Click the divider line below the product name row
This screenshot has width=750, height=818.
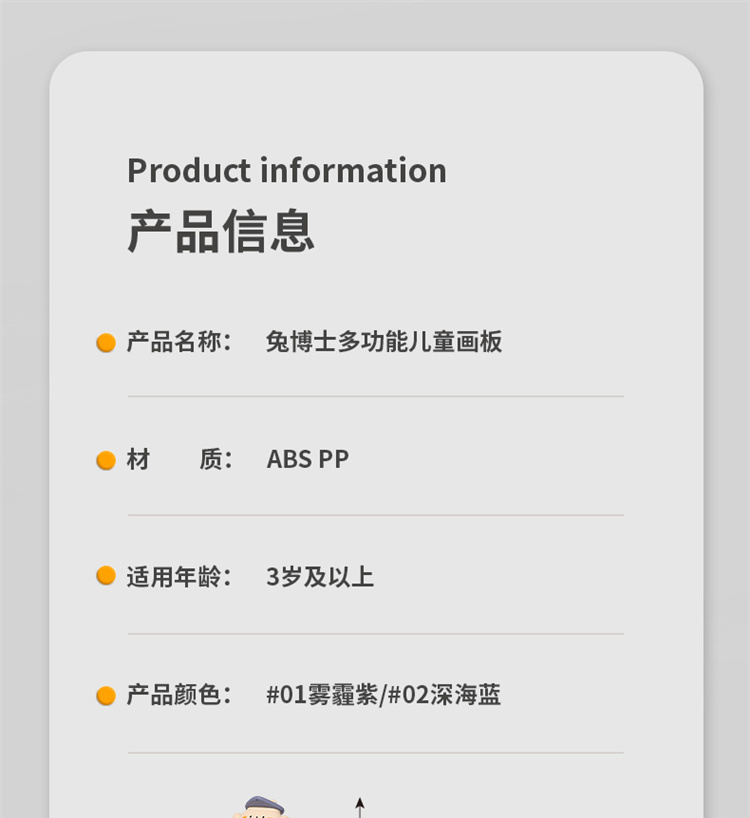coord(375,397)
